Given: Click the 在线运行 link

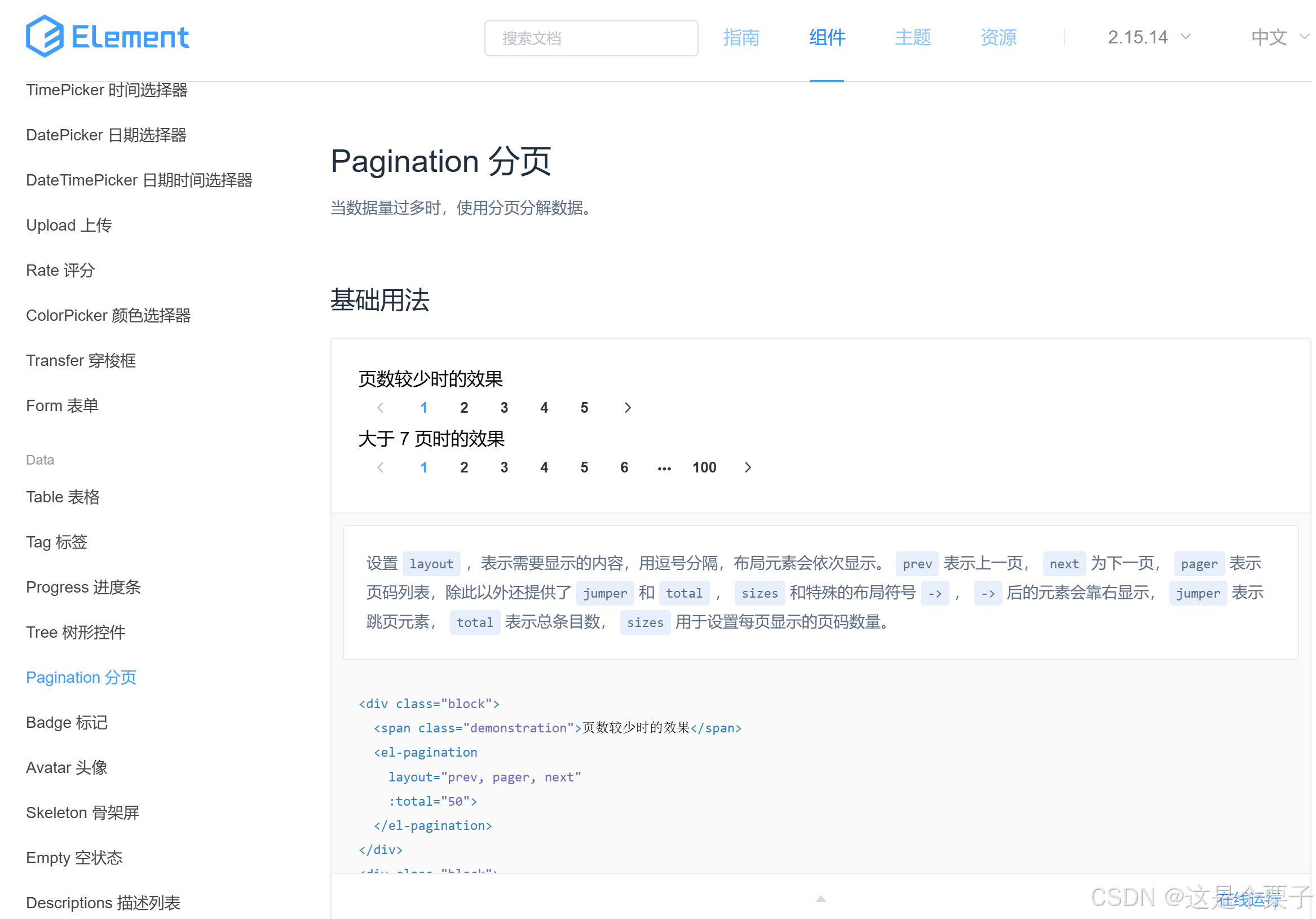Looking at the screenshot, I should (x=1249, y=899).
